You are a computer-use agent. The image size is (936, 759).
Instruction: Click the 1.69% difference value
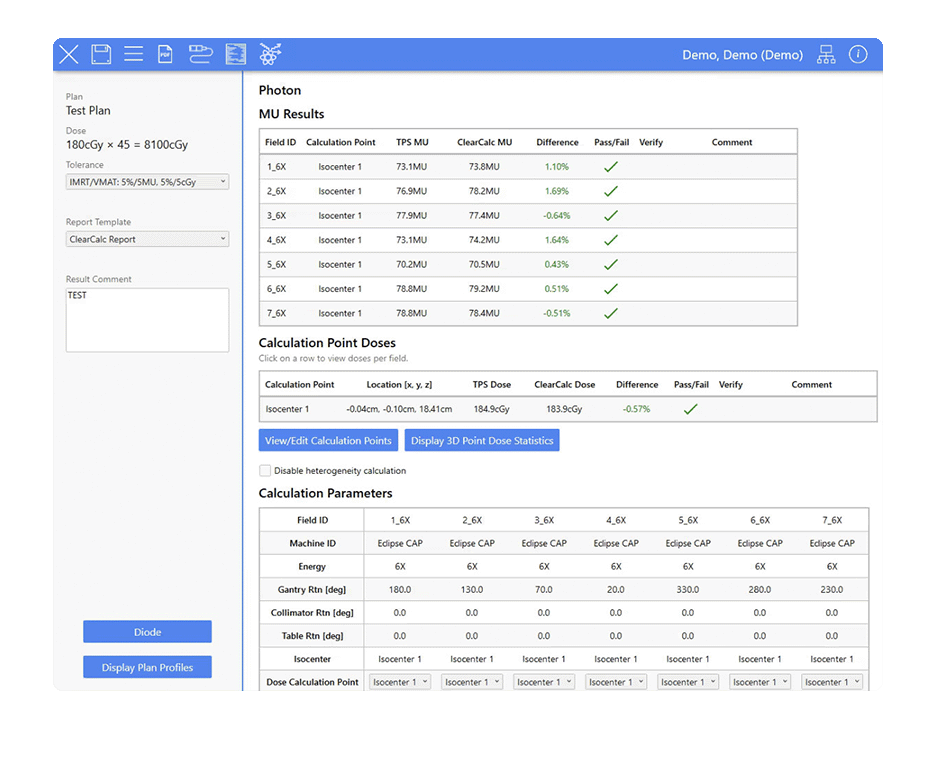pyautogui.click(x=556, y=192)
